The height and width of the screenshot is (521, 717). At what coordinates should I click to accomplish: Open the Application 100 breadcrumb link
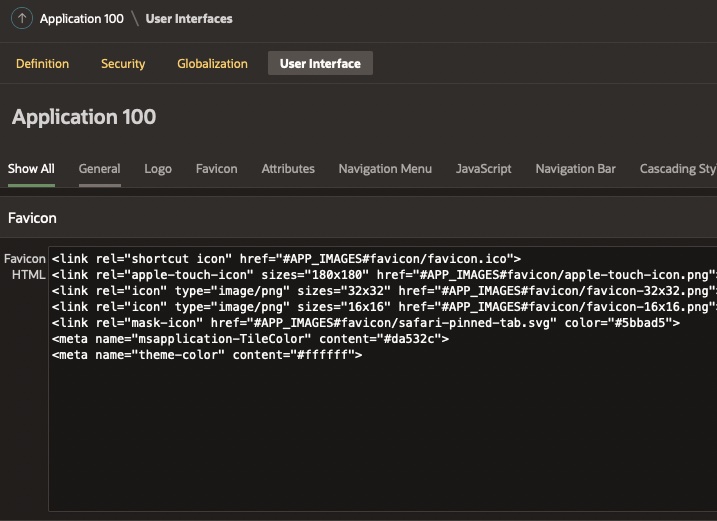82,18
